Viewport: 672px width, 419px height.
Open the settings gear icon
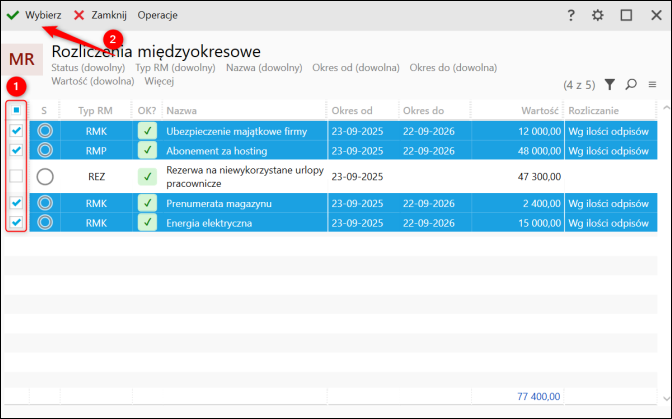[598, 16]
